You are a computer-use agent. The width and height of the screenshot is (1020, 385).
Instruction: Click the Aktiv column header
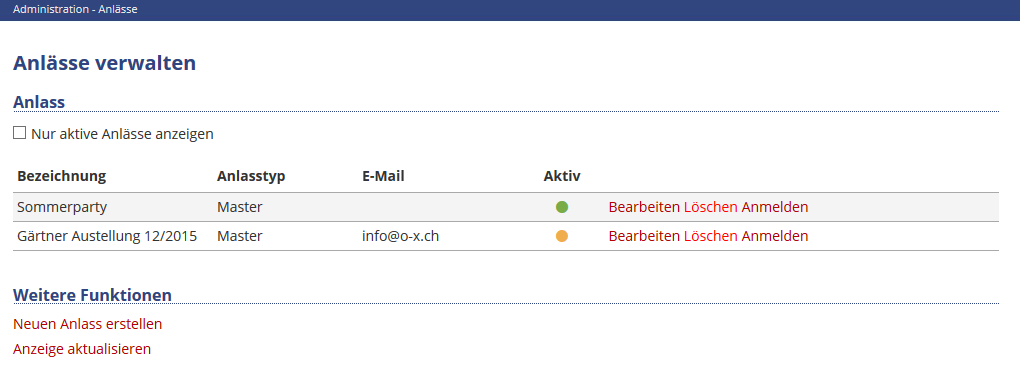[562, 176]
